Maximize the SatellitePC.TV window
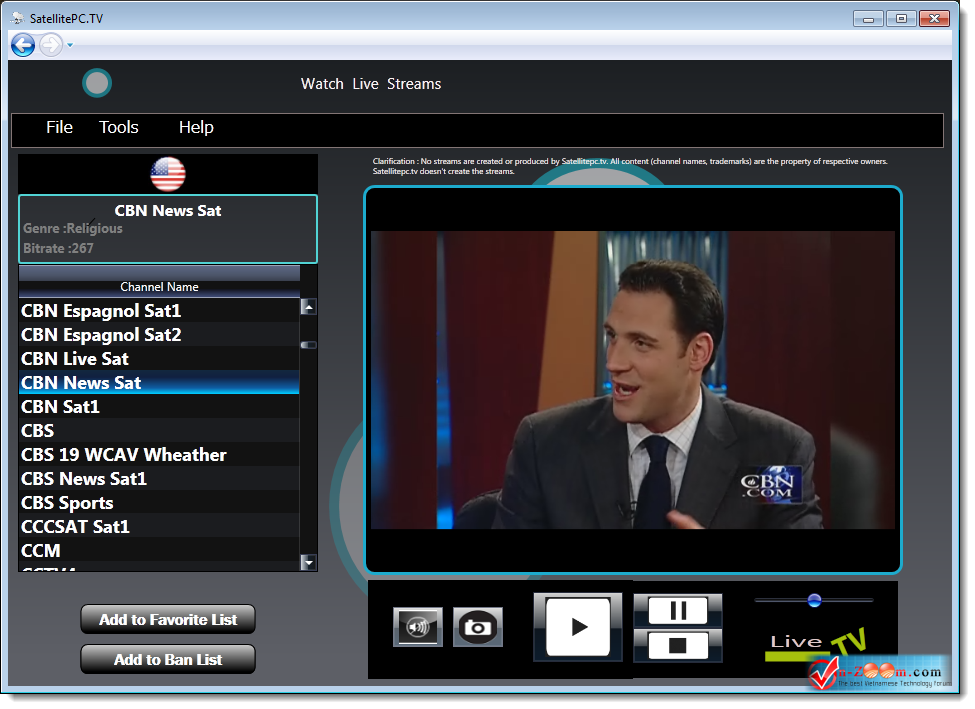Viewport: 975px width, 709px height. pyautogui.click(x=901, y=19)
